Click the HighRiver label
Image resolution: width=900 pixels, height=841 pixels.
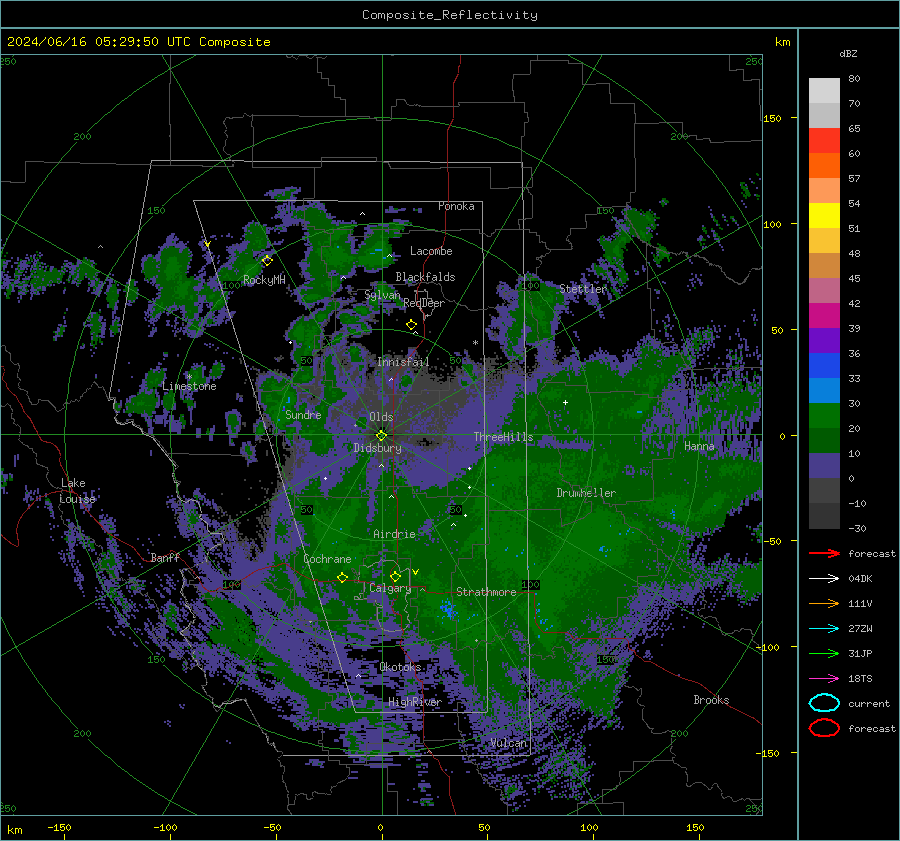(x=414, y=702)
